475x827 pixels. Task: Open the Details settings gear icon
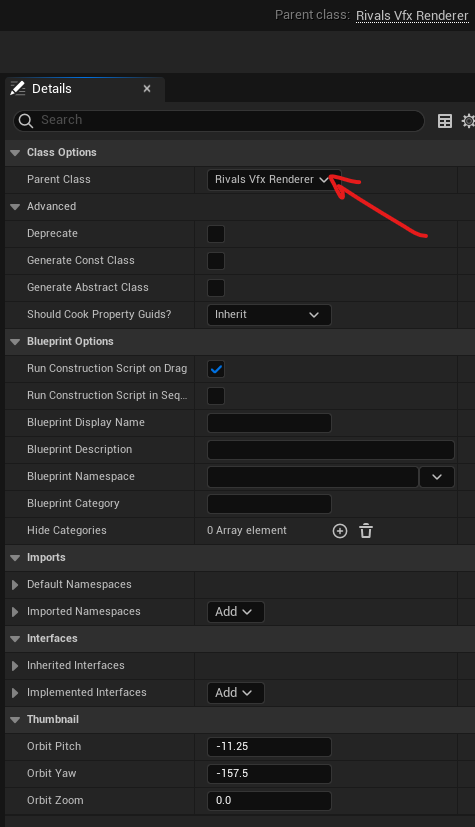point(468,121)
